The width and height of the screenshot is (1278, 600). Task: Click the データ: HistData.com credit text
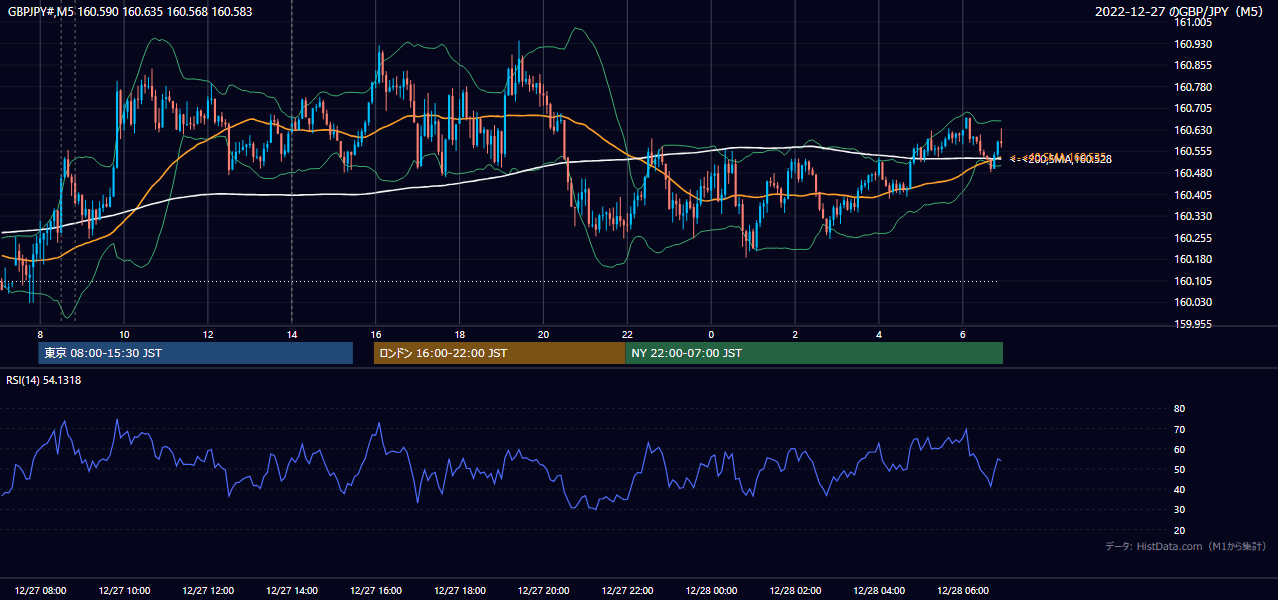tap(1186, 546)
